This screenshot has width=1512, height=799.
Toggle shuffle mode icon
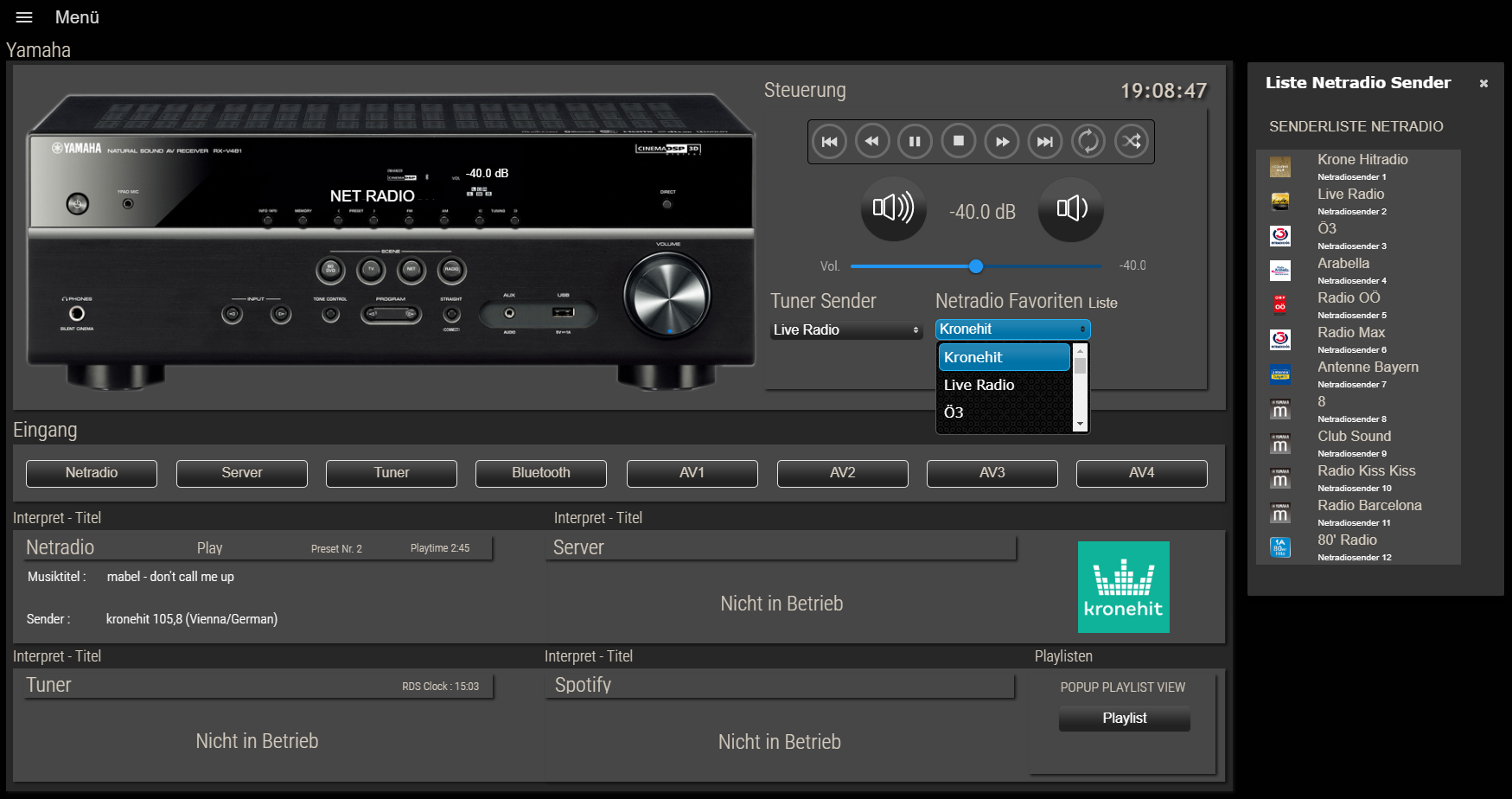1132,141
